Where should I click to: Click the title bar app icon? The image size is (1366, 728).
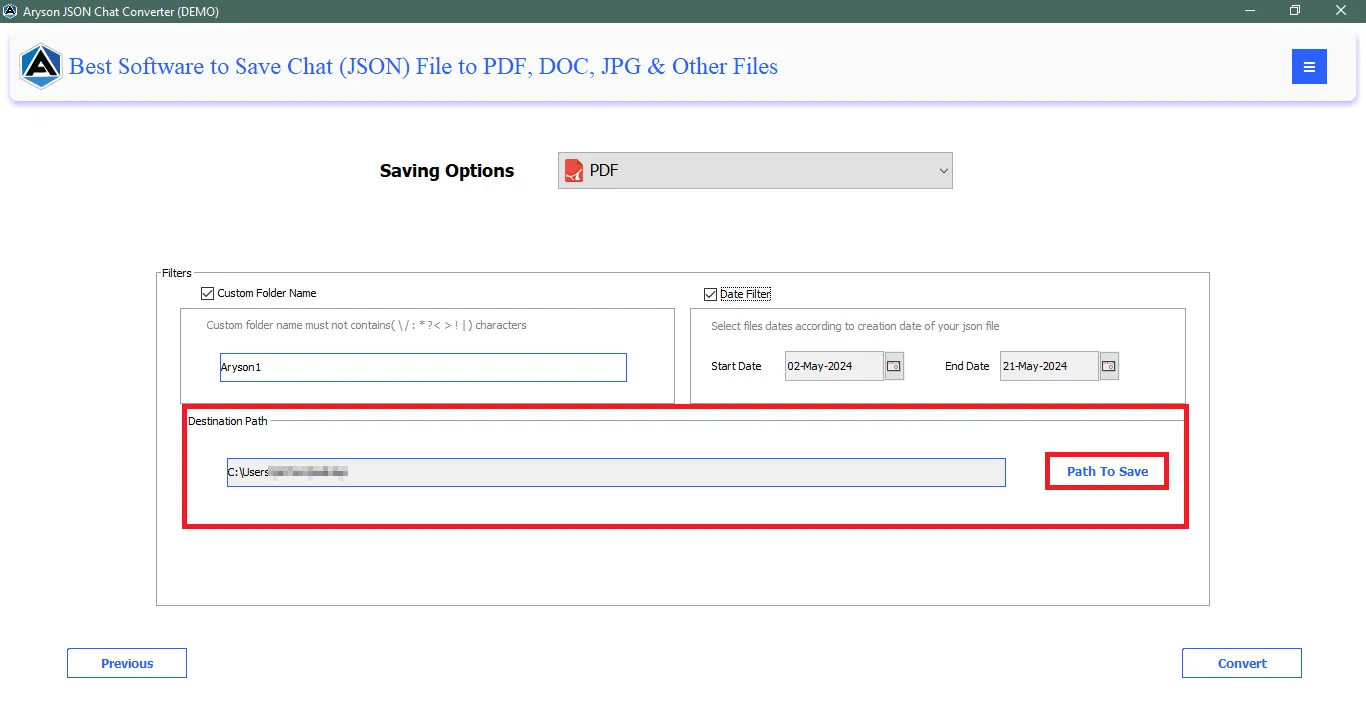(10, 11)
